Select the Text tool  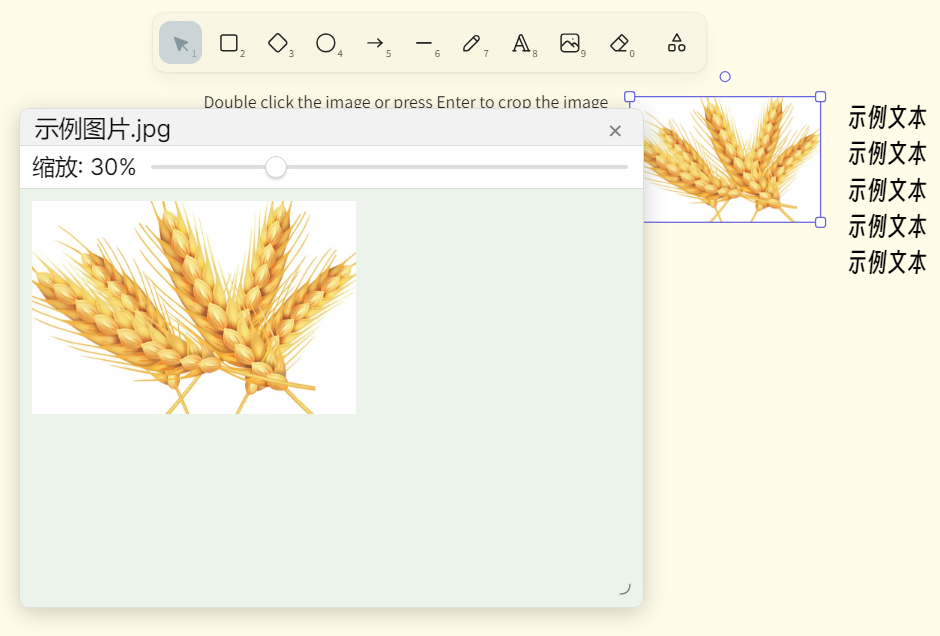[x=521, y=43]
